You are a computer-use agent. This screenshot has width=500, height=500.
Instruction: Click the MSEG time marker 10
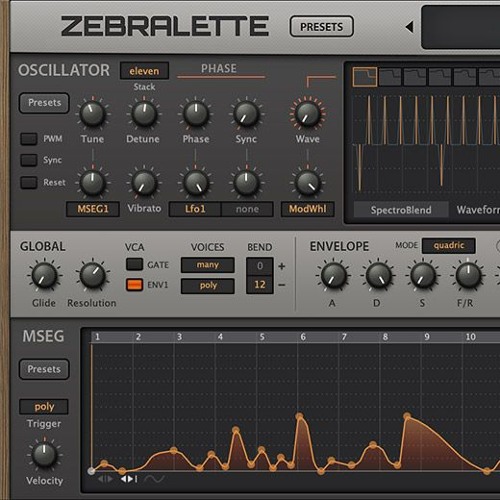point(470,337)
